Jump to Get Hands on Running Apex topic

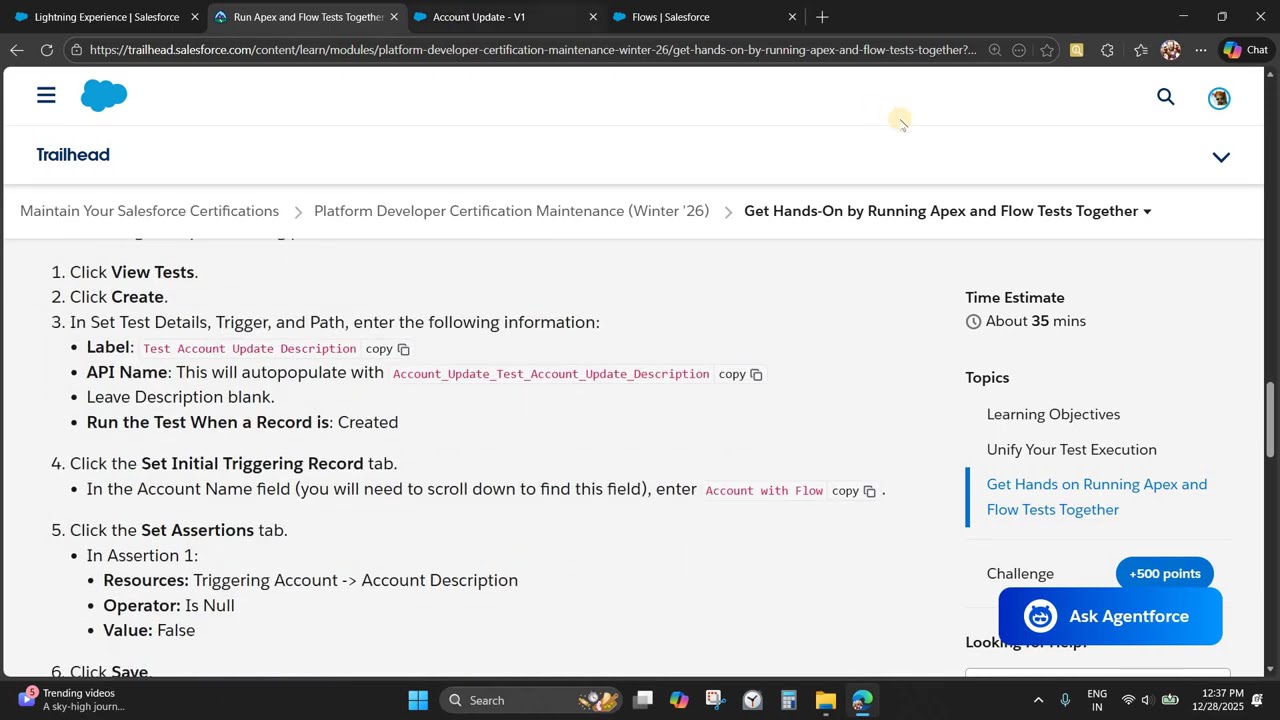pos(1097,497)
